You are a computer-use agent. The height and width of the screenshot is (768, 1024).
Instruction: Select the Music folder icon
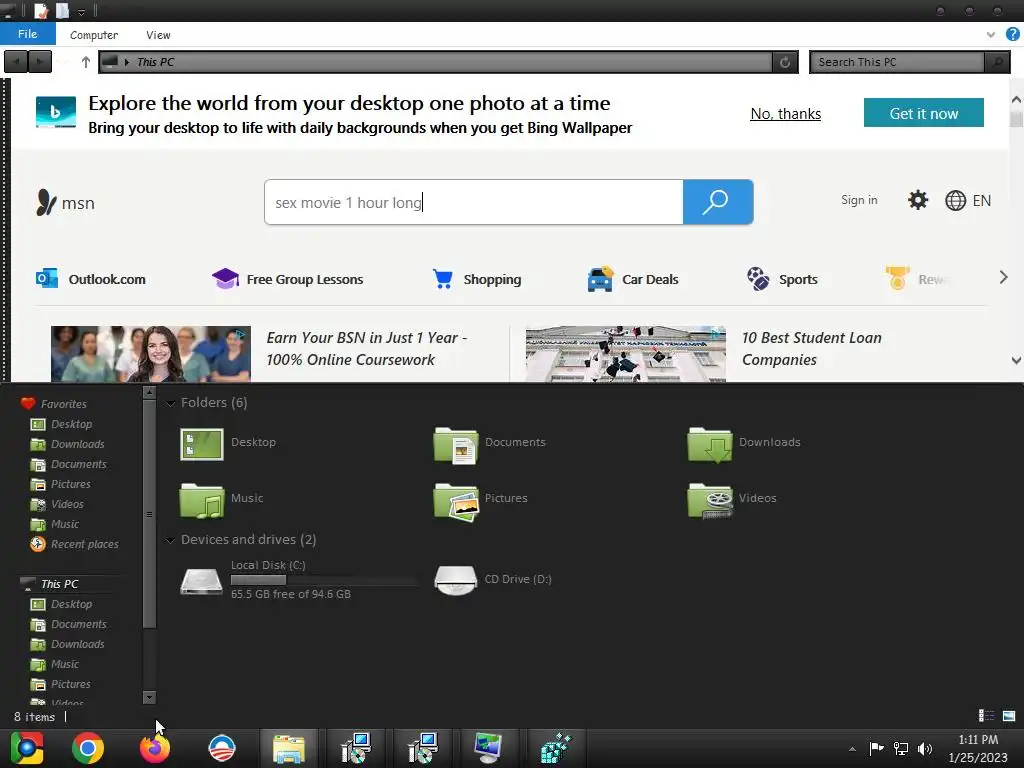tap(202, 501)
